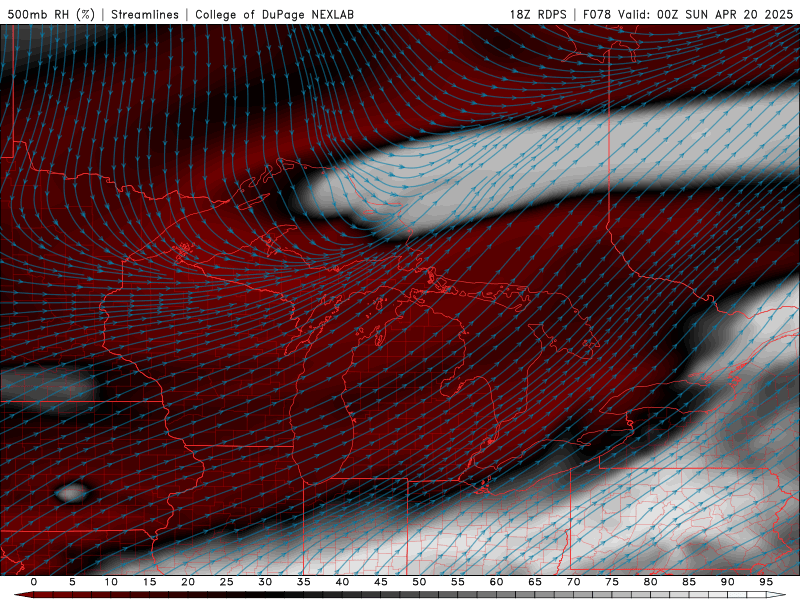Click the 65 label on the colorbar
Screen dimensions: 800x600
coord(535,582)
